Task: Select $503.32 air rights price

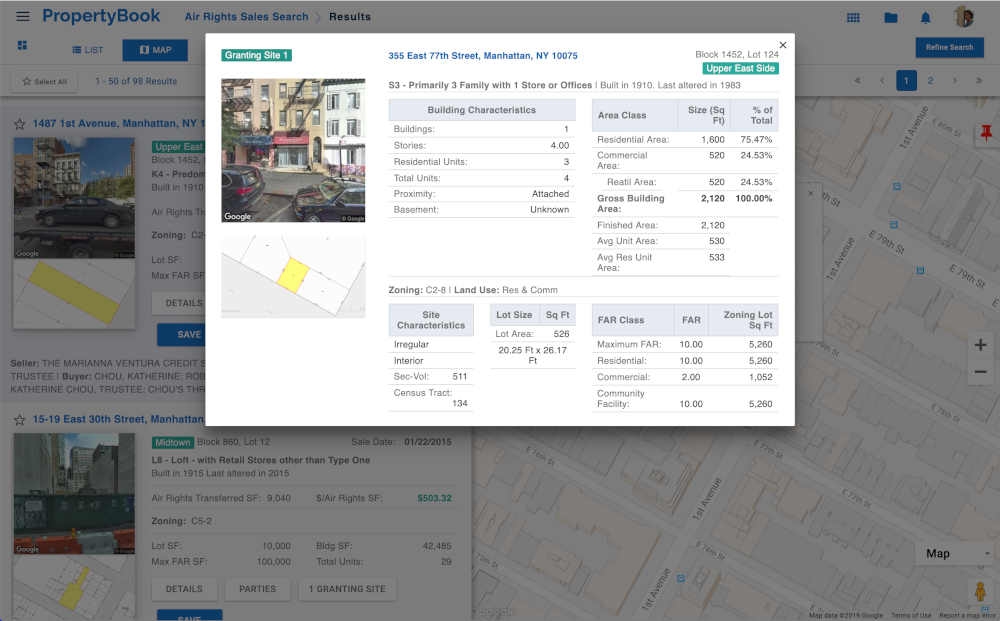Action: point(434,498)
